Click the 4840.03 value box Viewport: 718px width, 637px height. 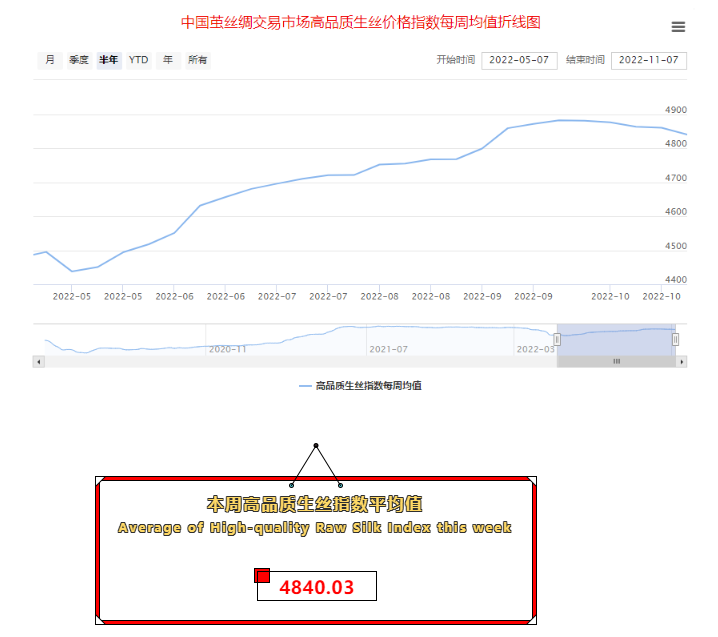[317, 587]
